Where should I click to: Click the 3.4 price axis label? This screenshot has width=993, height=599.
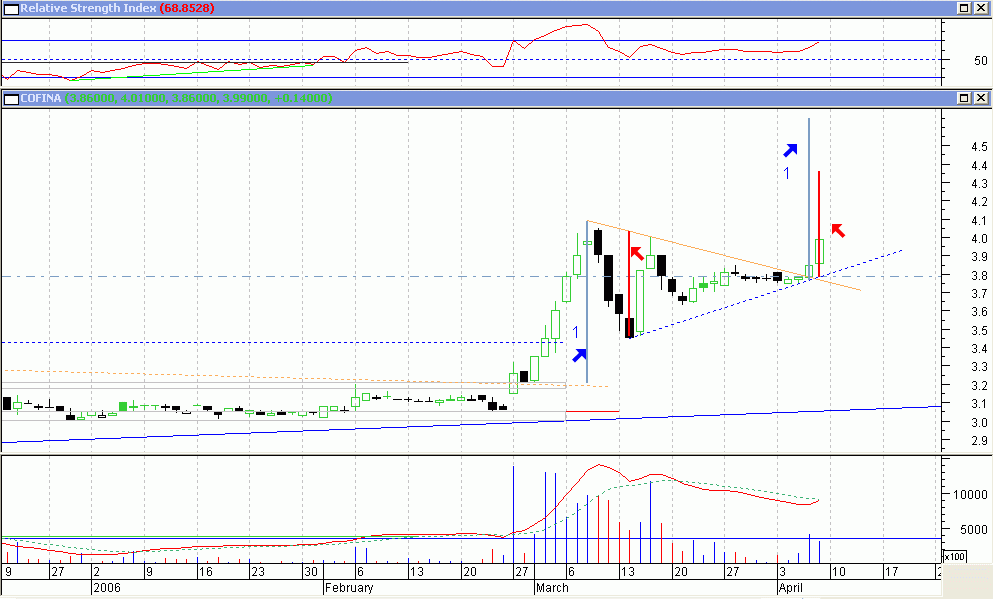pos(979,349)
